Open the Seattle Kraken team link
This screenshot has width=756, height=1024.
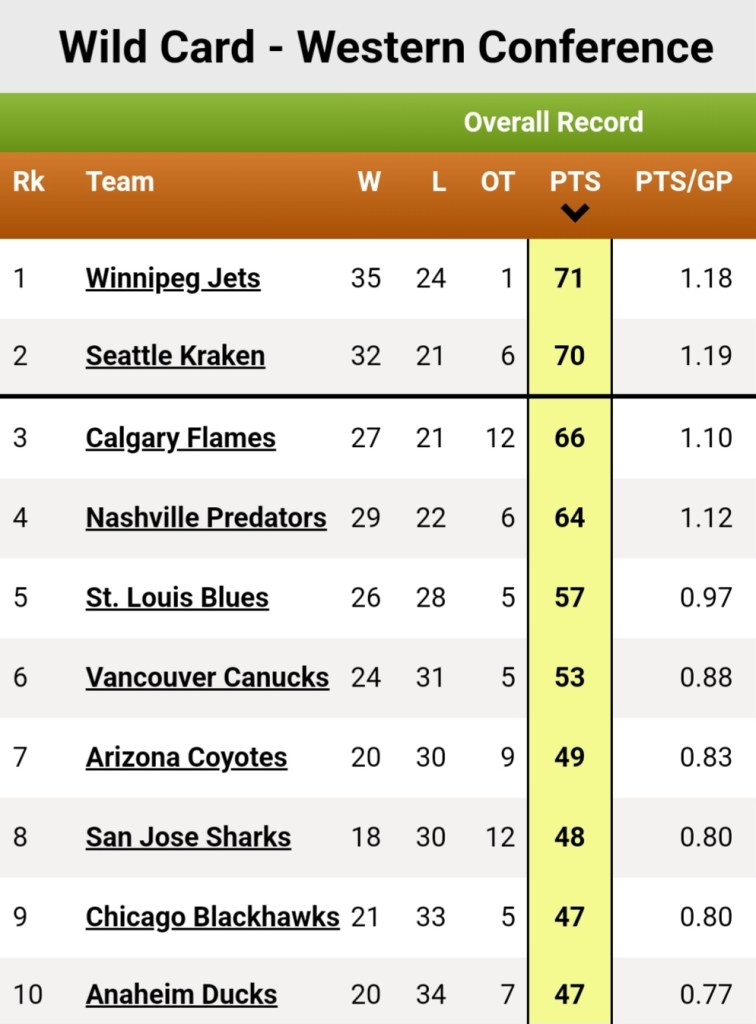(x=175, y=356)
